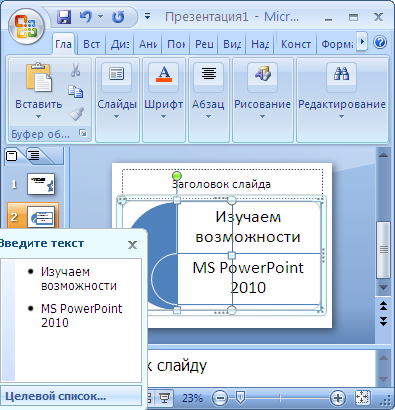395x410 pixels.
Task: Cut selection with scissors icon
Action: click(76, 70)
